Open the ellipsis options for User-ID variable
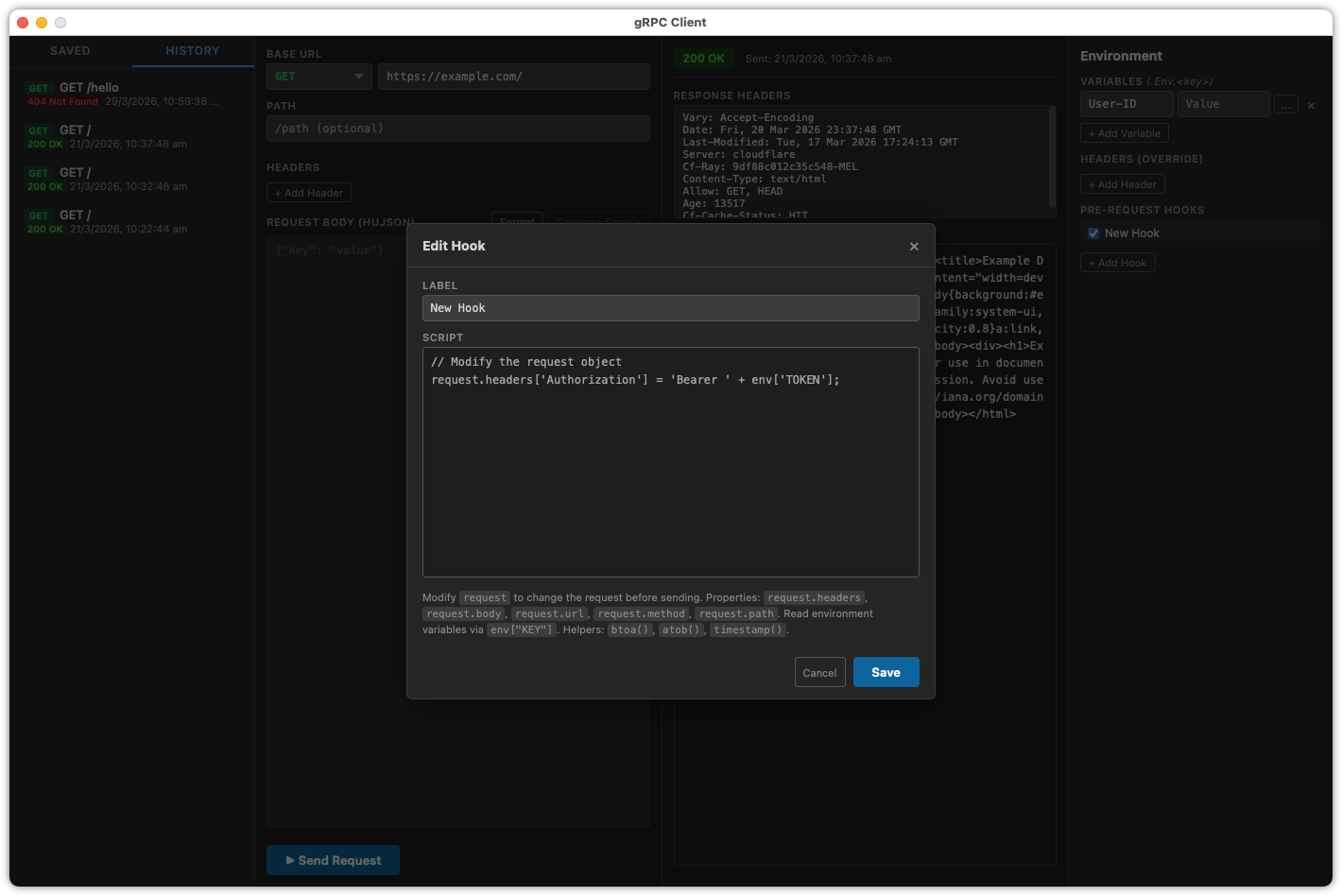 1286,105
